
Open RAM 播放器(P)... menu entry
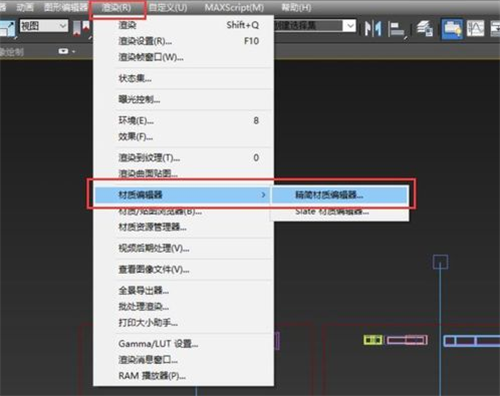184,376
